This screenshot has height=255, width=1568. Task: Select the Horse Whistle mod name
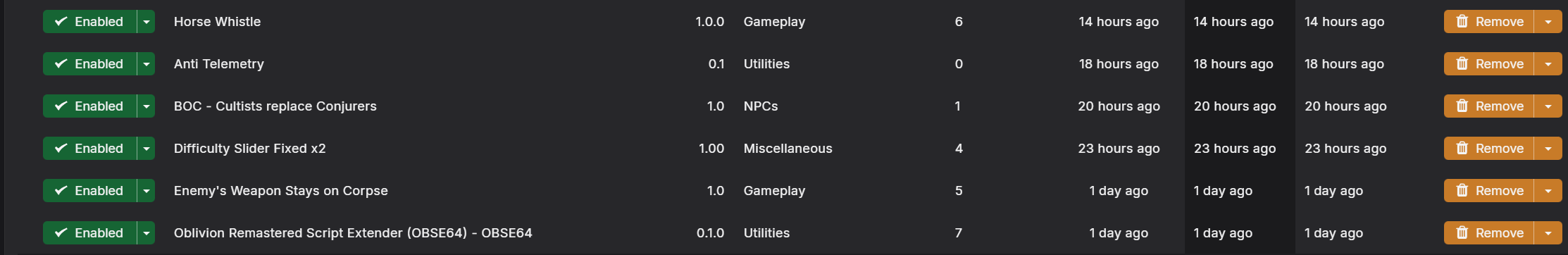click(217, 22)
